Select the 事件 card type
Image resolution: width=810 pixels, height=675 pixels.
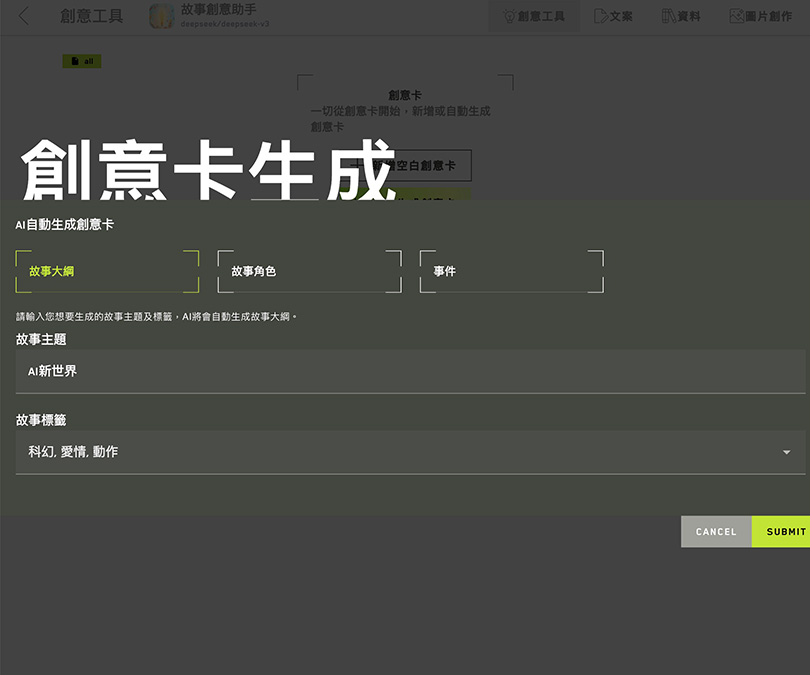tap(511, 271)
